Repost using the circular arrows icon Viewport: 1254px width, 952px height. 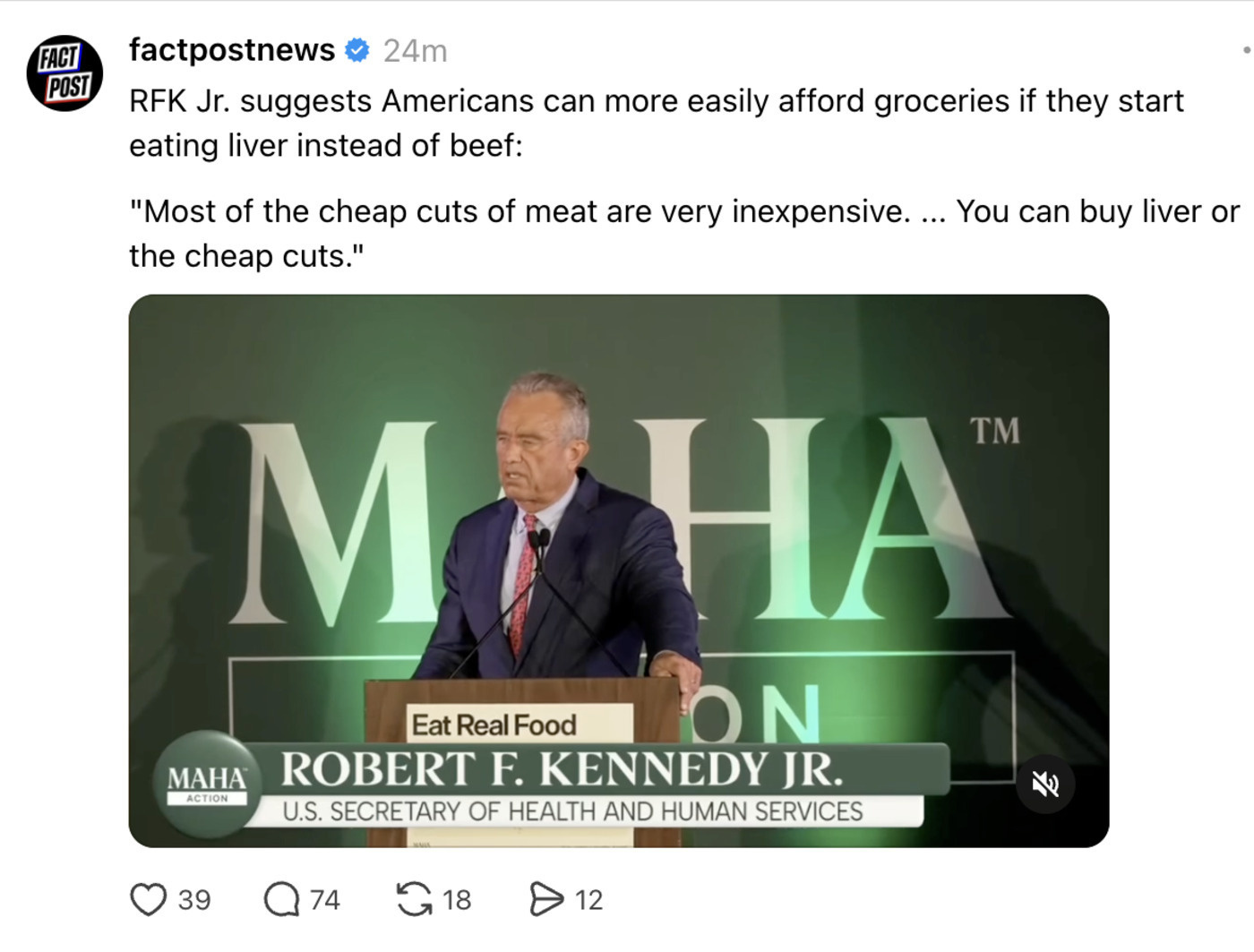[414, 899]
